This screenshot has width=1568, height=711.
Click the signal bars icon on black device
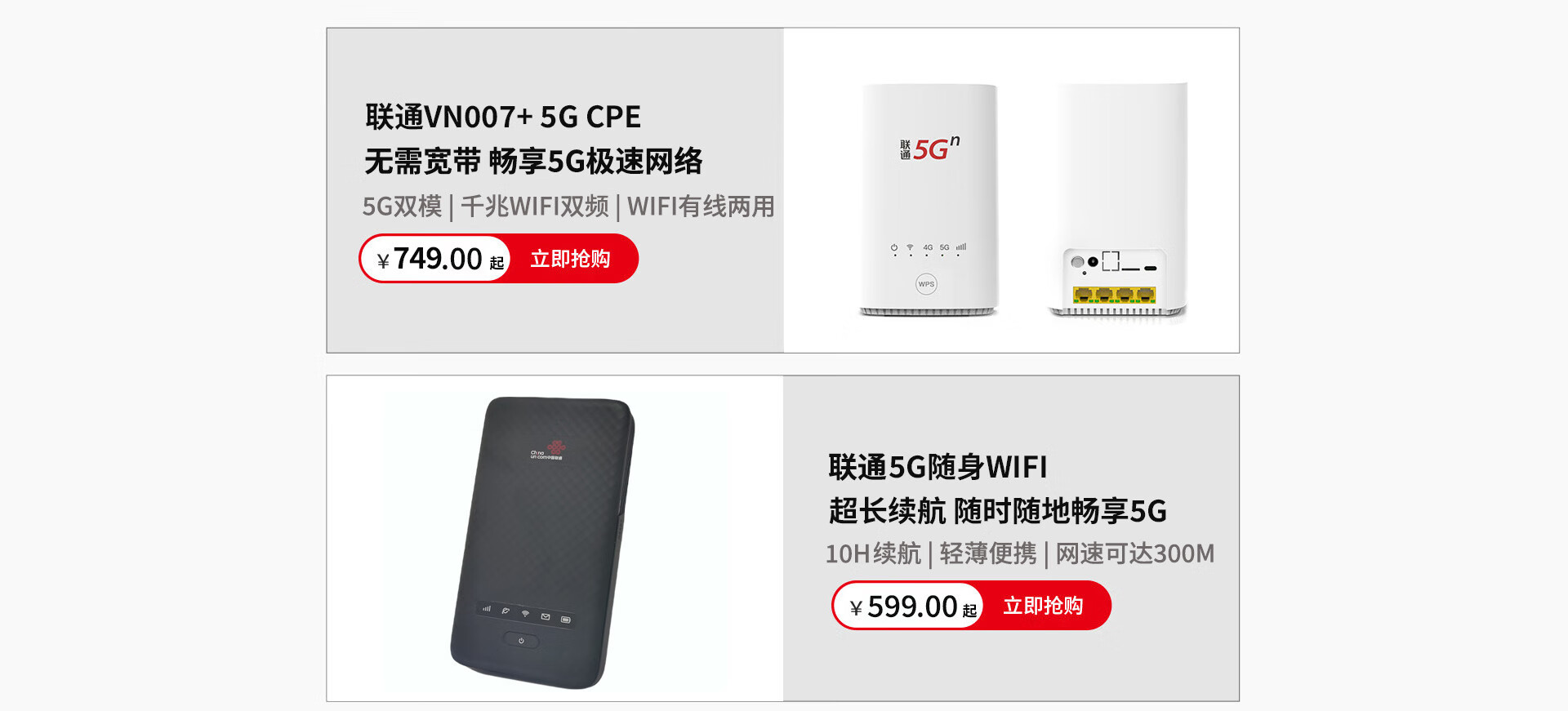(x=487, y=608)
